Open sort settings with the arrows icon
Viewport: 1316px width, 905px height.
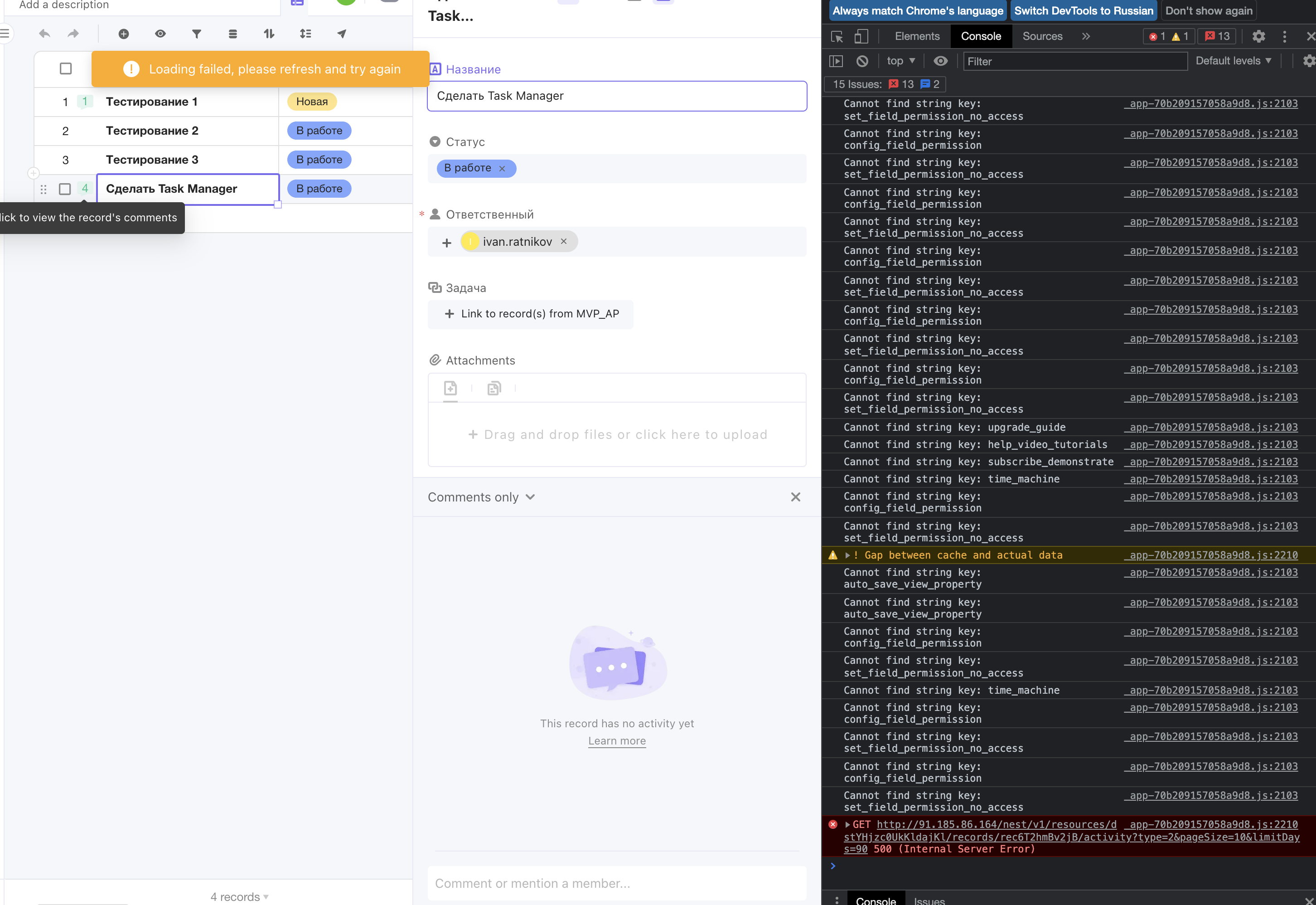click(269, 34)
